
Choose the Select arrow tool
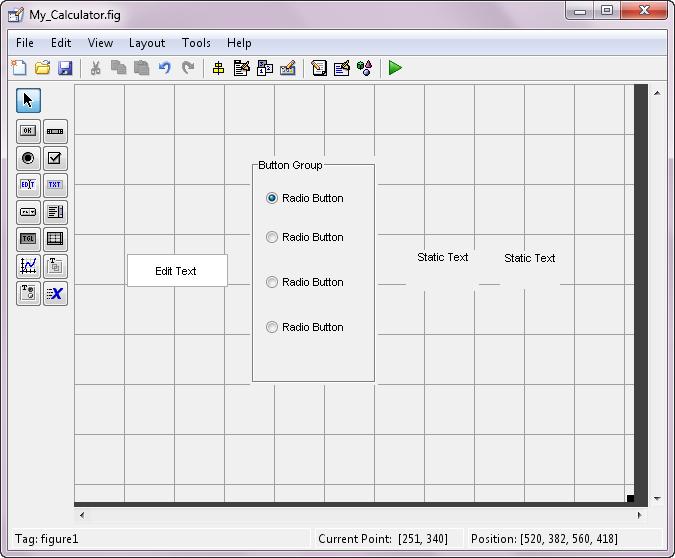tap(28, 101)
